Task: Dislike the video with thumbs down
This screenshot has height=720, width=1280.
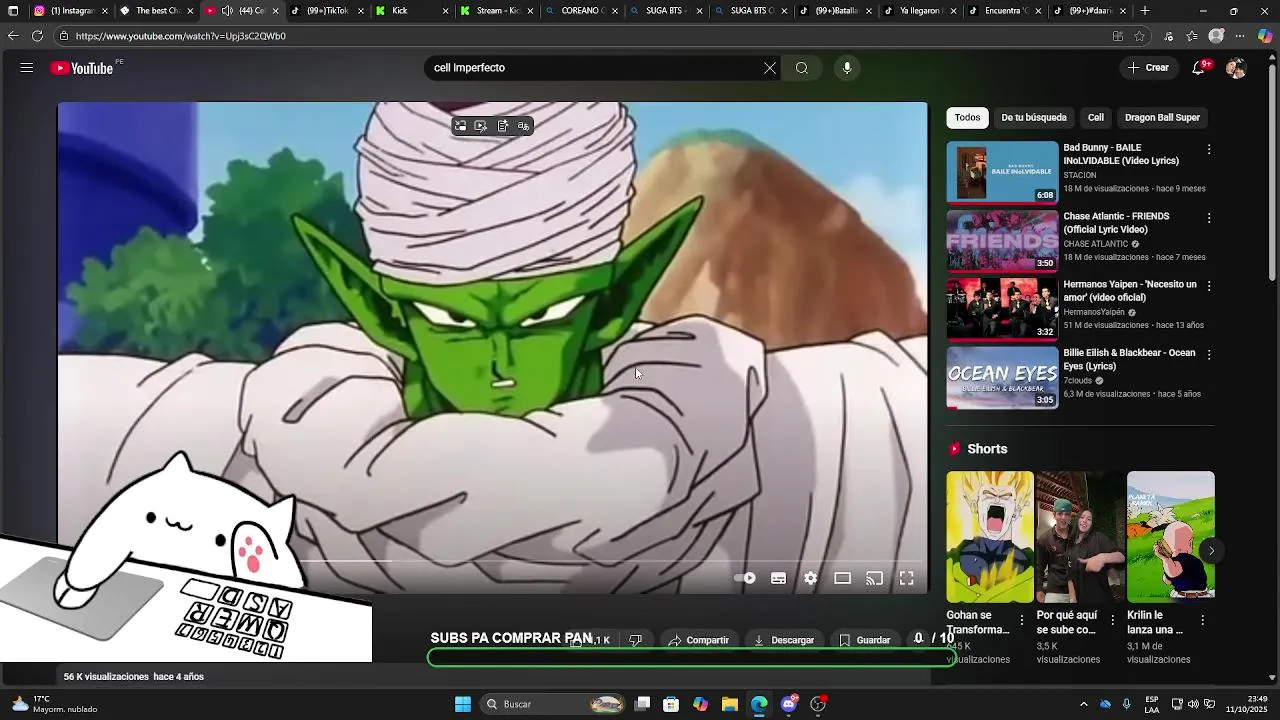Action: pyautogui.click(x=635, y=640)
